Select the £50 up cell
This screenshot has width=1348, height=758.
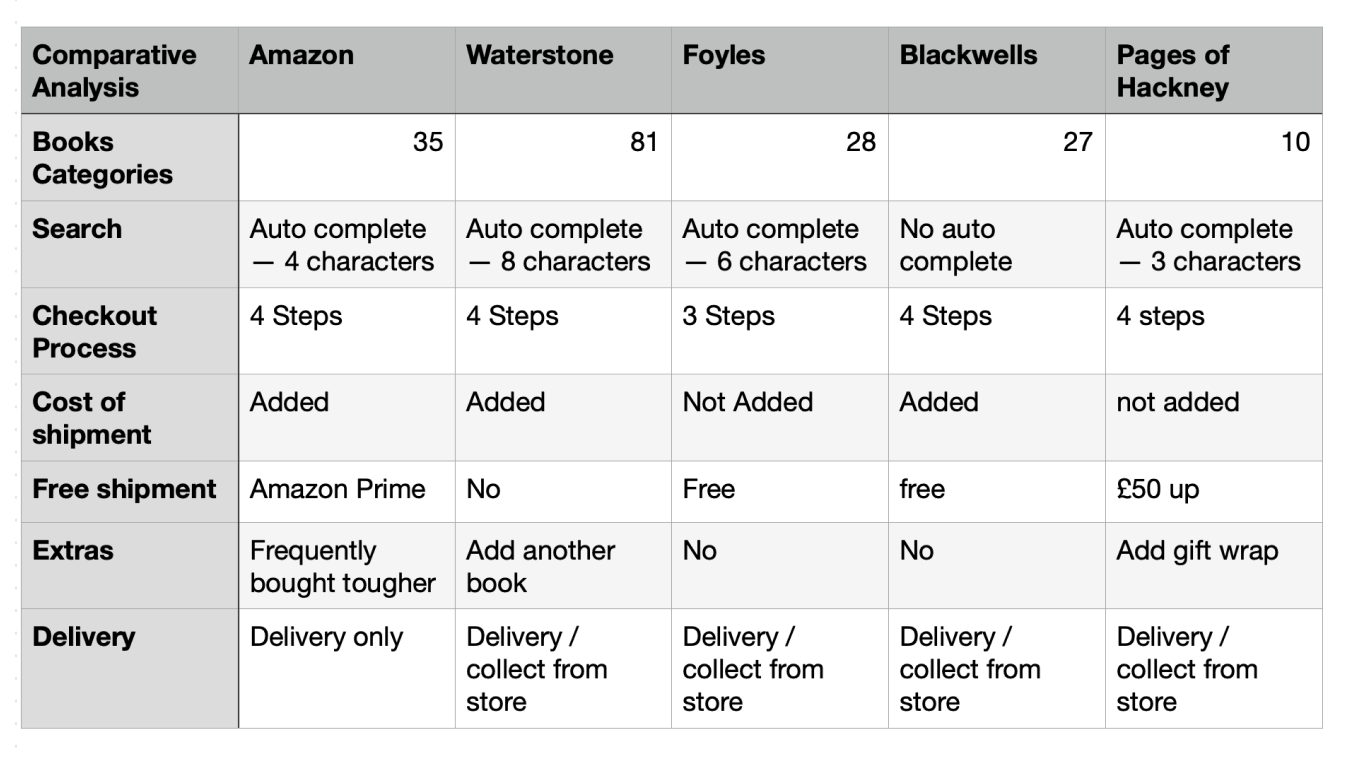coord(1214,491)
